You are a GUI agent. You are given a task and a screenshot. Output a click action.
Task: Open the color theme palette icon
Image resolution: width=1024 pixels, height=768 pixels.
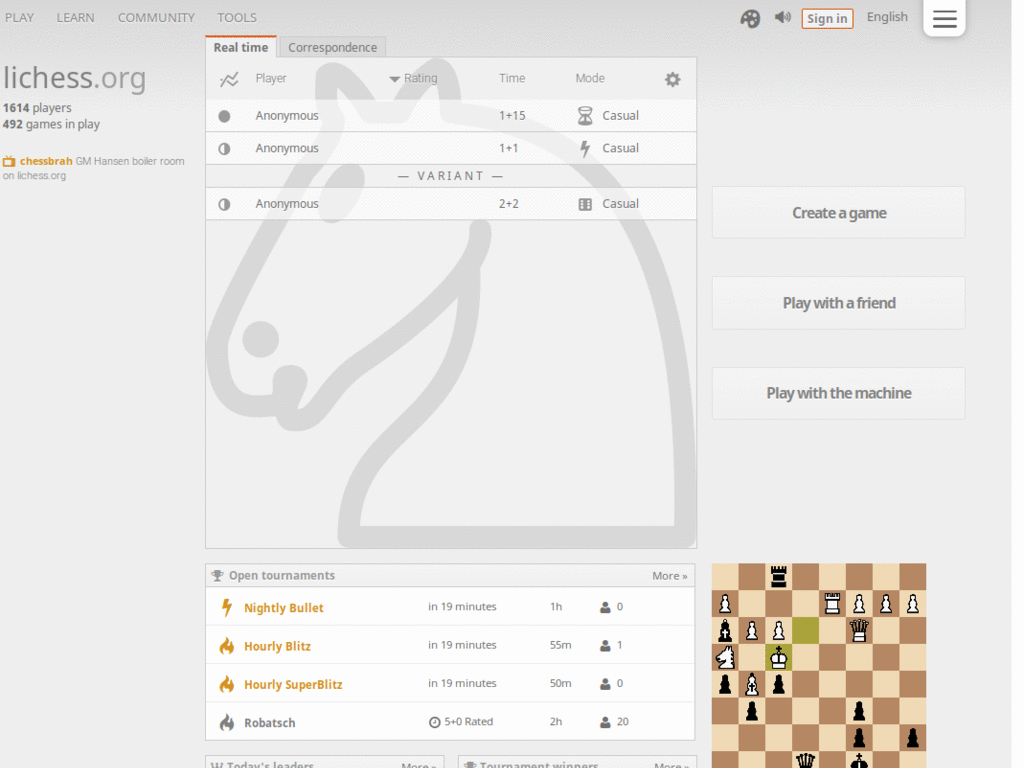pyautogui.click(x=750, y=19)
